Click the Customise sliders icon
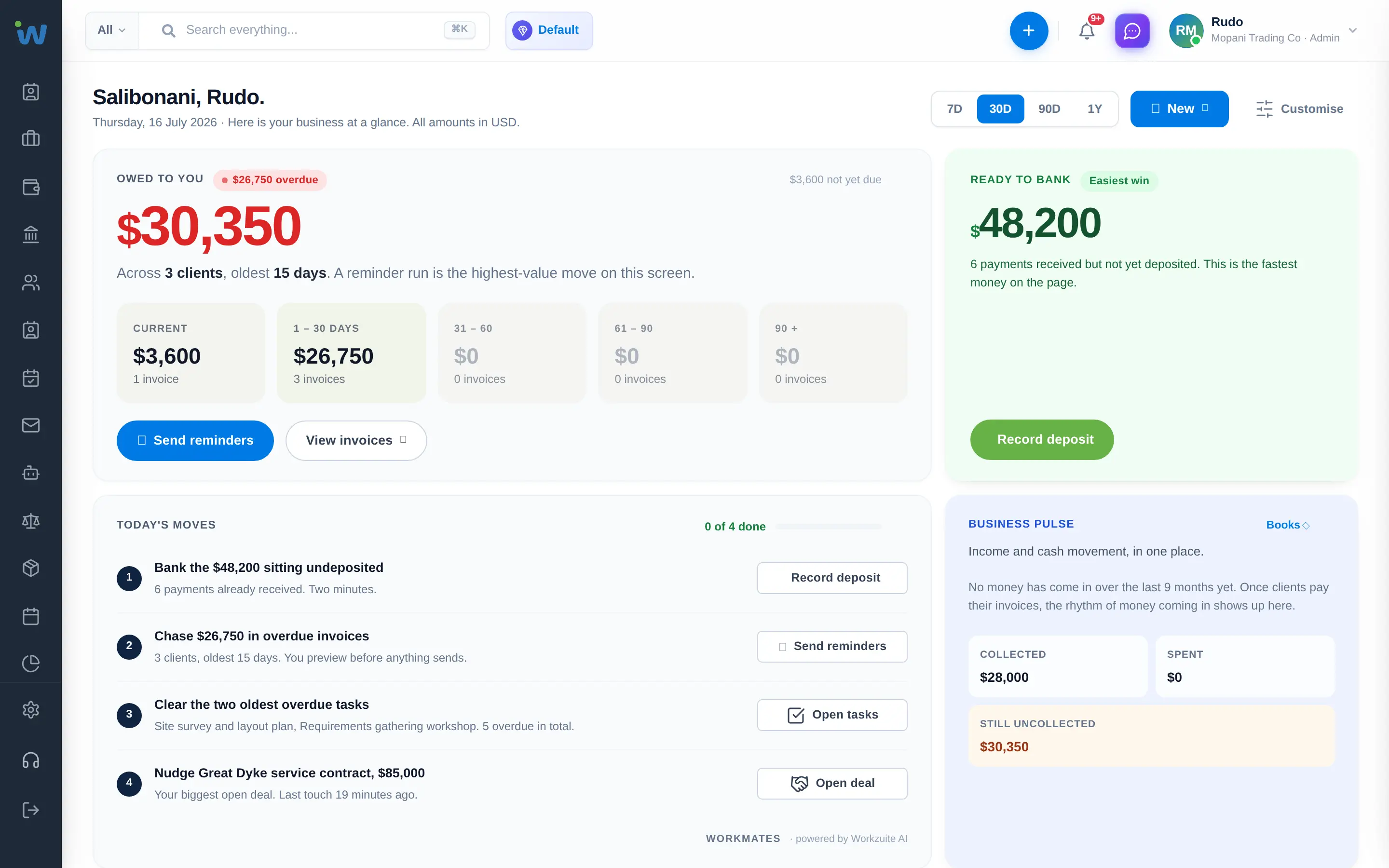1389x868 pixels. (x=1264, y=109)
